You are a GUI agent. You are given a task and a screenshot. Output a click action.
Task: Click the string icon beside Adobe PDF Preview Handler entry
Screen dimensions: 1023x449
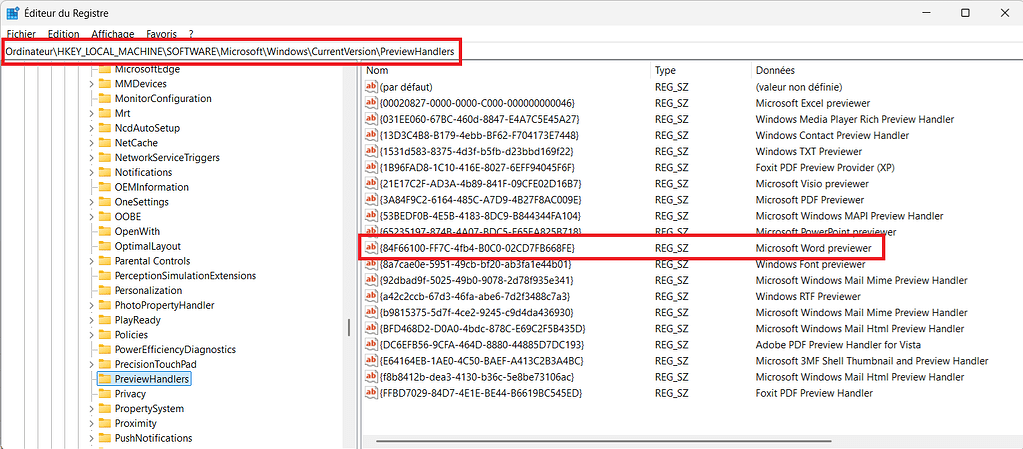pyautogui.click(x=371, y=345)
